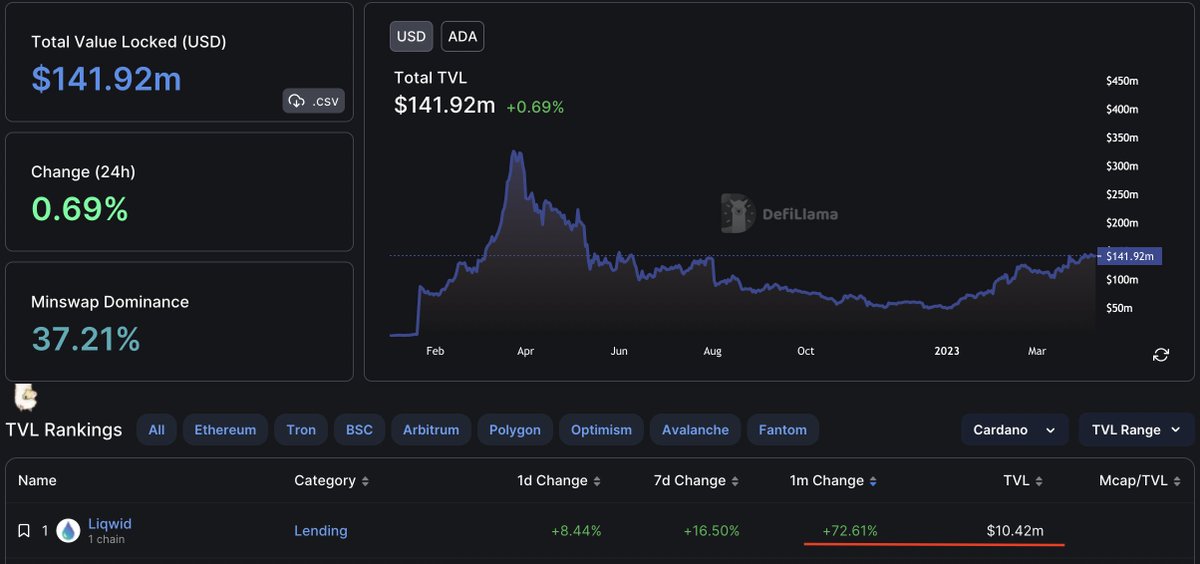Sort table by Mcap/TVL column
The height and width of the screenshot is (564, 1200).
click(x=1140, y=481)
